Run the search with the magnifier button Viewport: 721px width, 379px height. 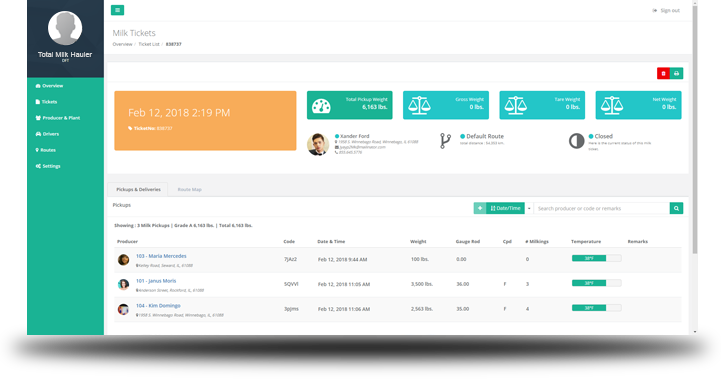point(676,208)
